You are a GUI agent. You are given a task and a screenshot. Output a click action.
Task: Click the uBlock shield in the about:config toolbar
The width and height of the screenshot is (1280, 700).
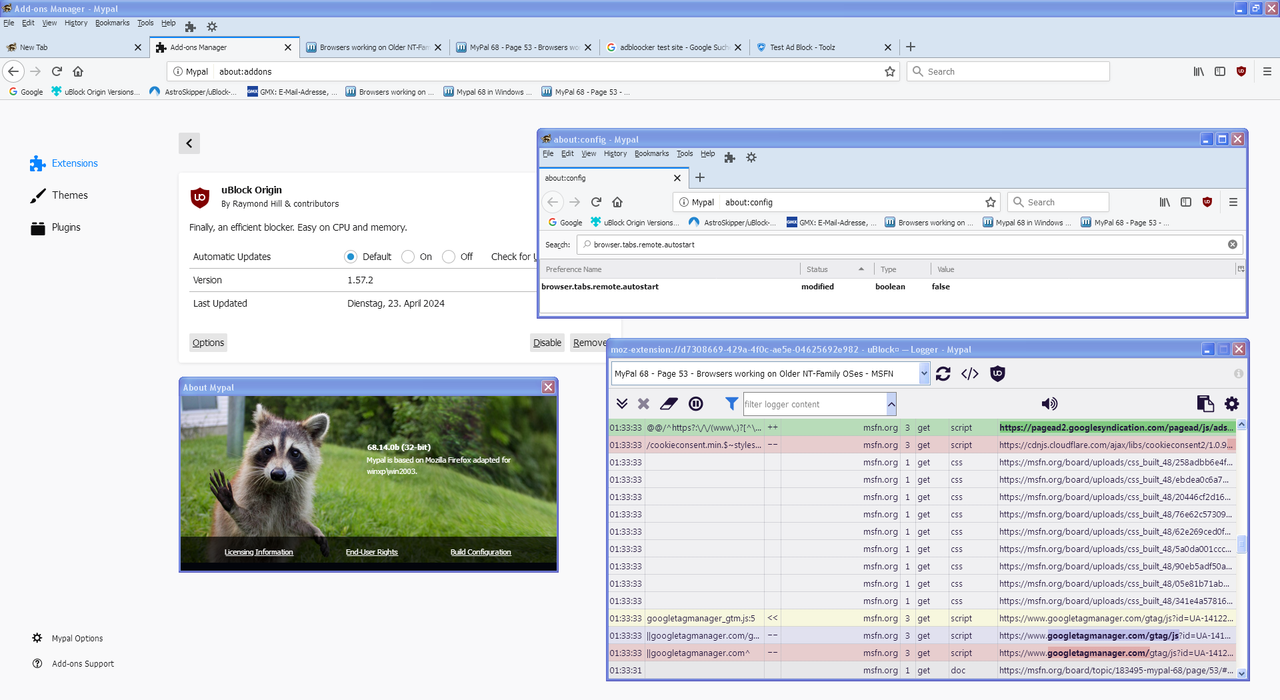(x=1207, y=202)
